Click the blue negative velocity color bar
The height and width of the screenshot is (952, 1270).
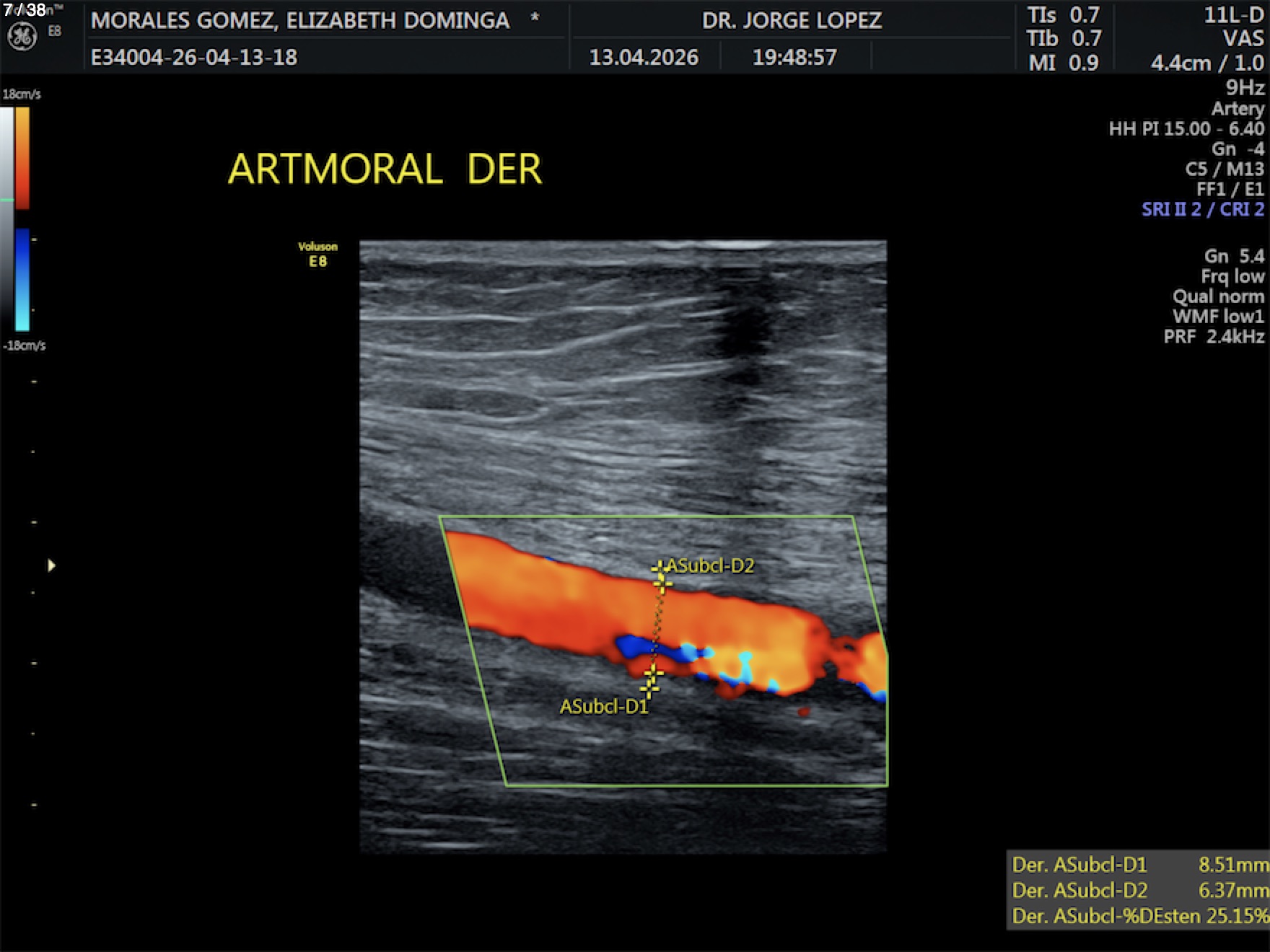22,278
